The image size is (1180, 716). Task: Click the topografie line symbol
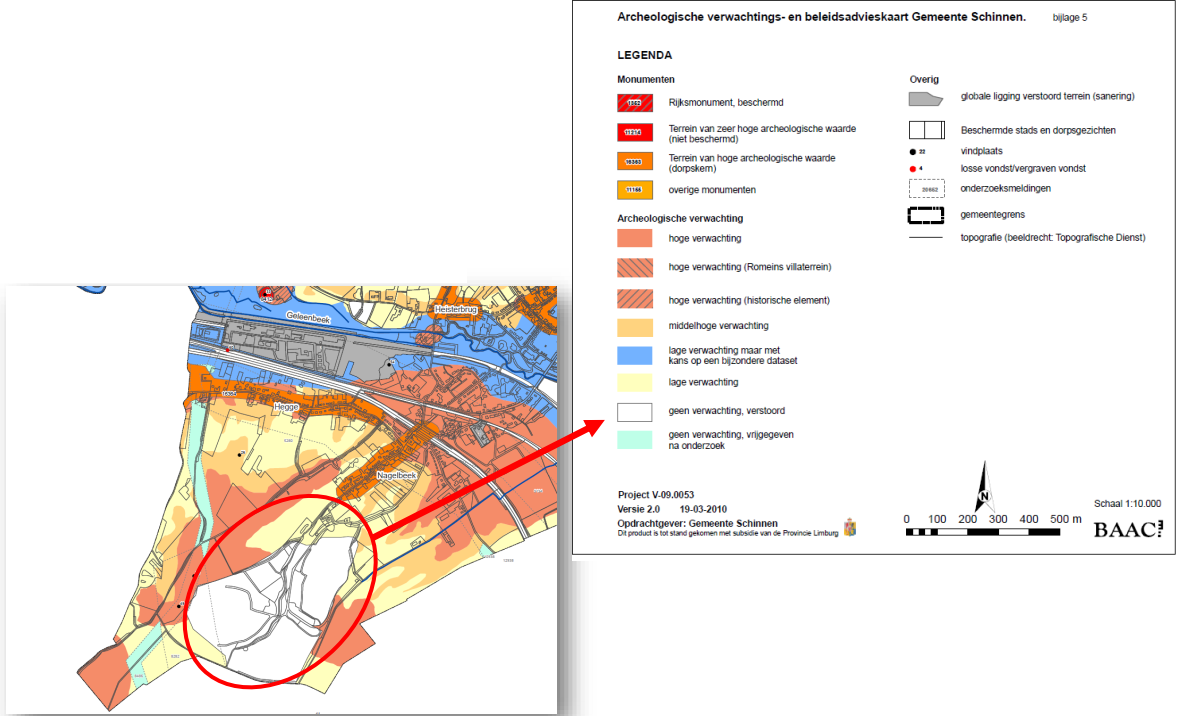coord(926,238)
